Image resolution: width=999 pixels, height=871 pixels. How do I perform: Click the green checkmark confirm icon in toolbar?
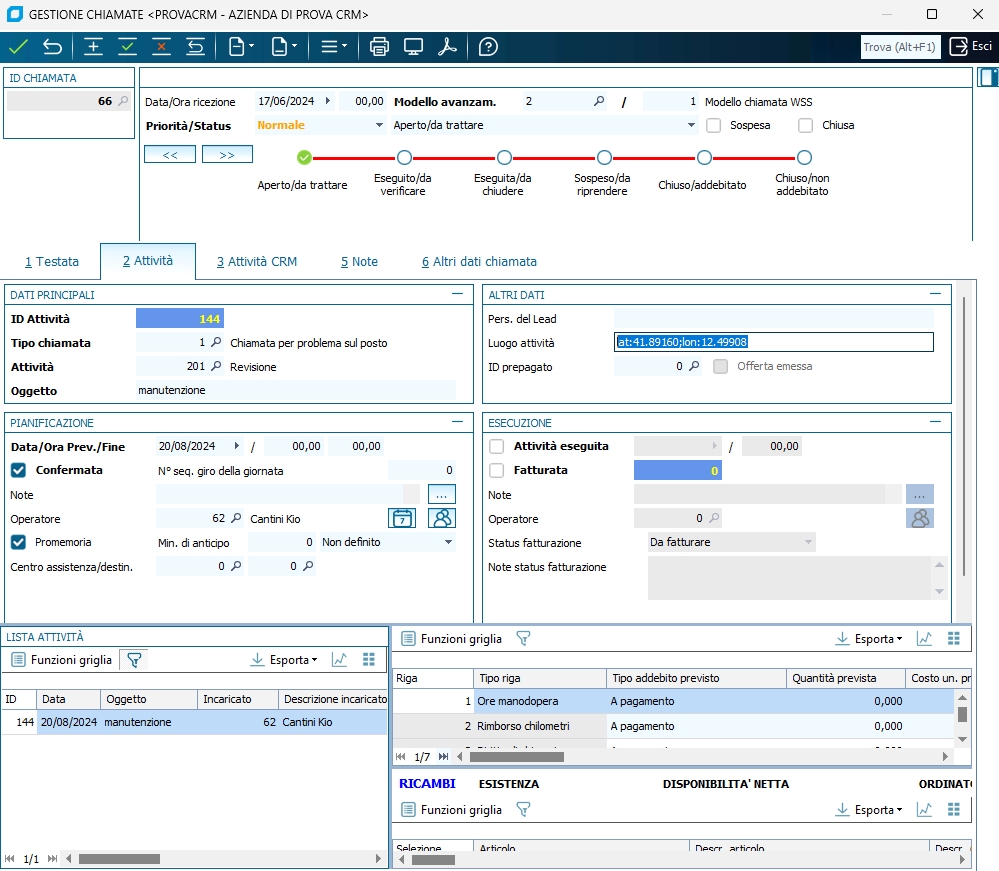click(x=18, y=47)
